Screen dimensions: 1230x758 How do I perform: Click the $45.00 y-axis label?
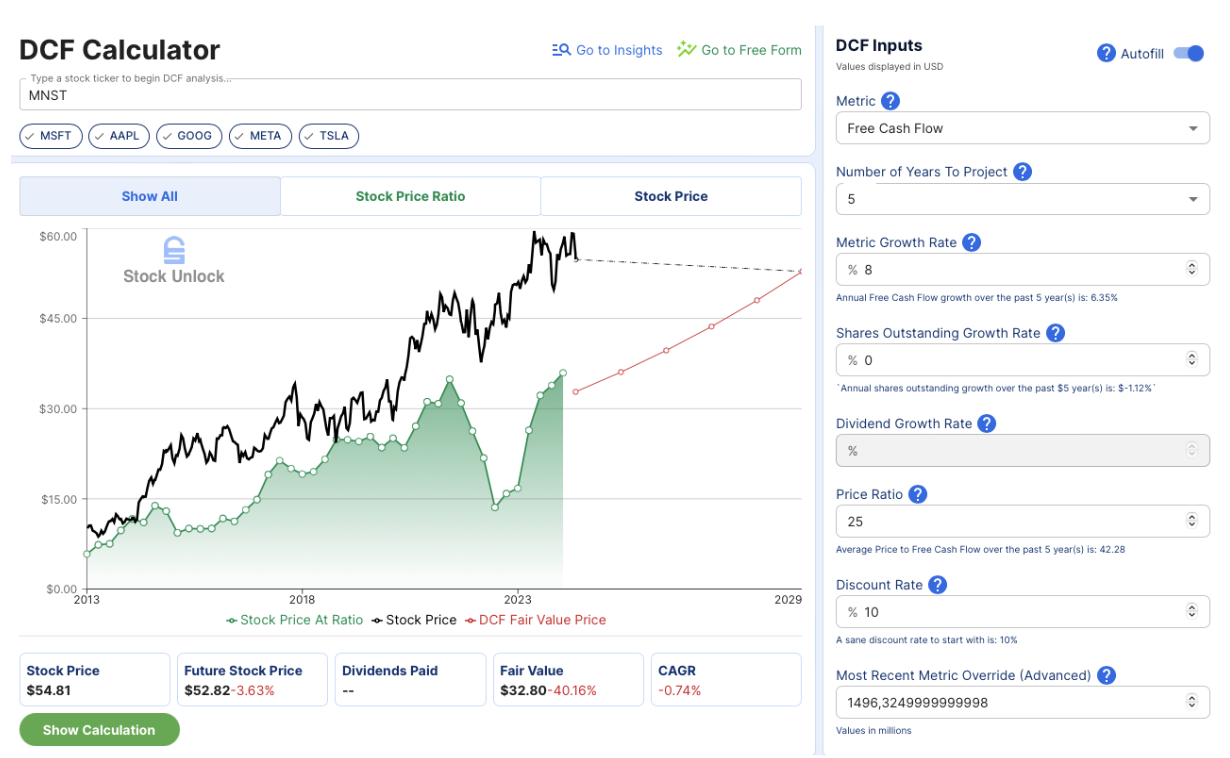[x=58, y=318]
